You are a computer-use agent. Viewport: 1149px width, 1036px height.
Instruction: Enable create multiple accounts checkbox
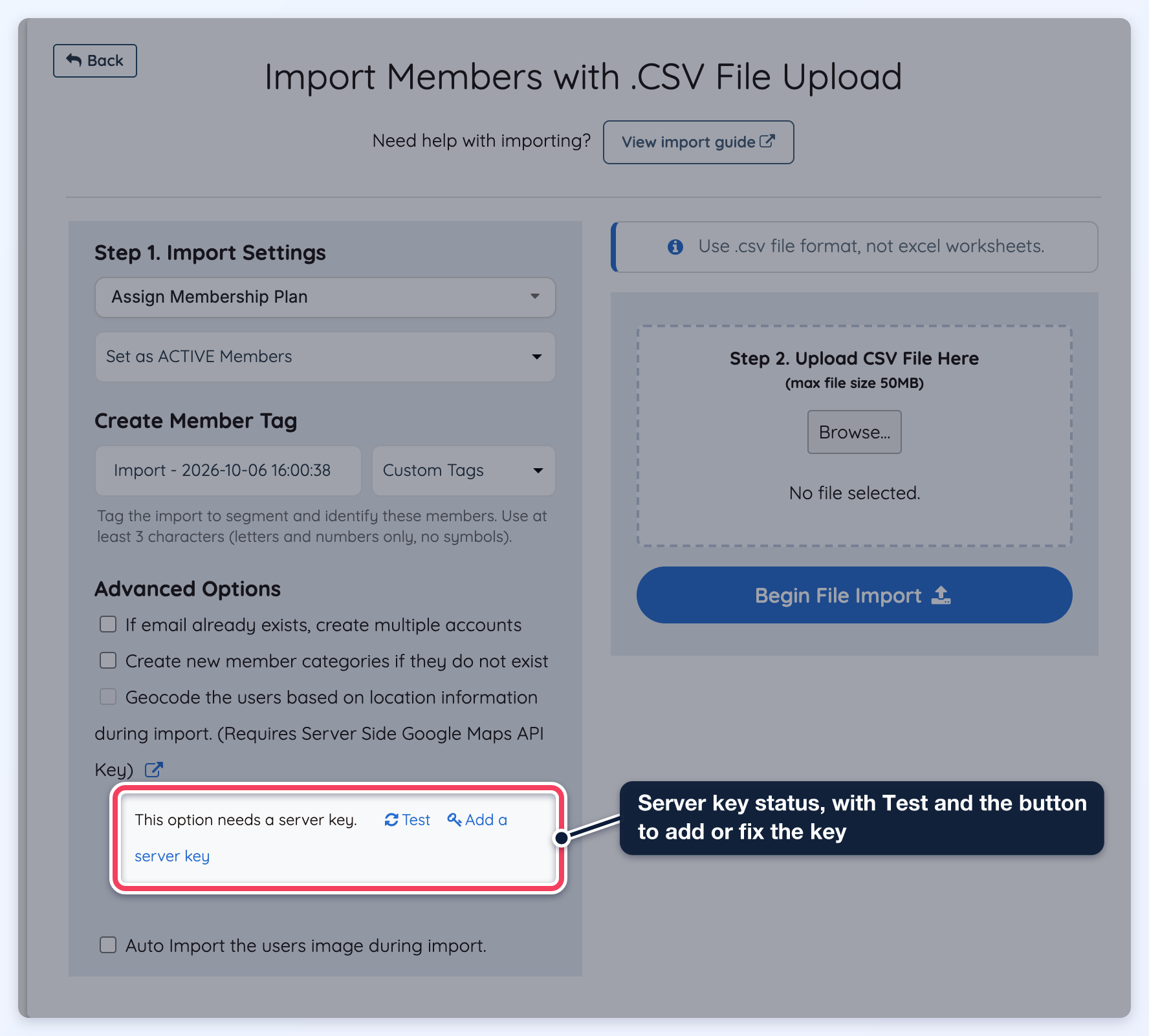click(108, 624)
